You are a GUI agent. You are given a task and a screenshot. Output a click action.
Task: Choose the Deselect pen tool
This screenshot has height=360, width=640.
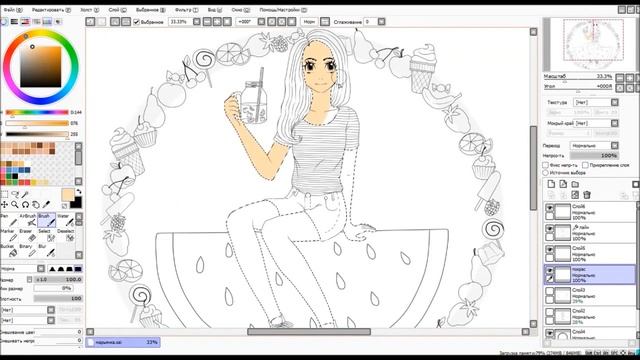[65, 235]
